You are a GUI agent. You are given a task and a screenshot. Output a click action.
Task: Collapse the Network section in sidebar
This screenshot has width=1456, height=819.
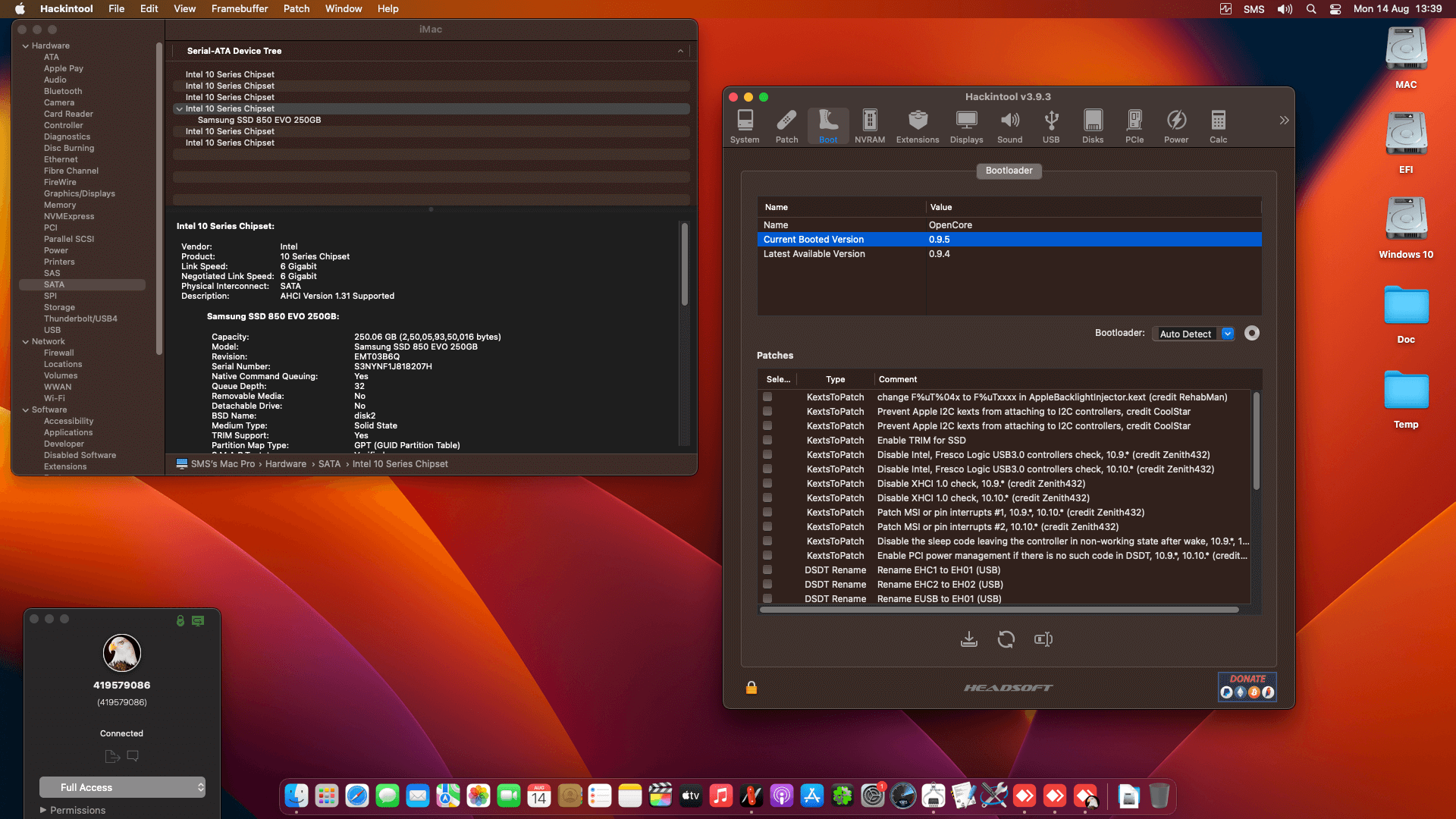[26, 341]
